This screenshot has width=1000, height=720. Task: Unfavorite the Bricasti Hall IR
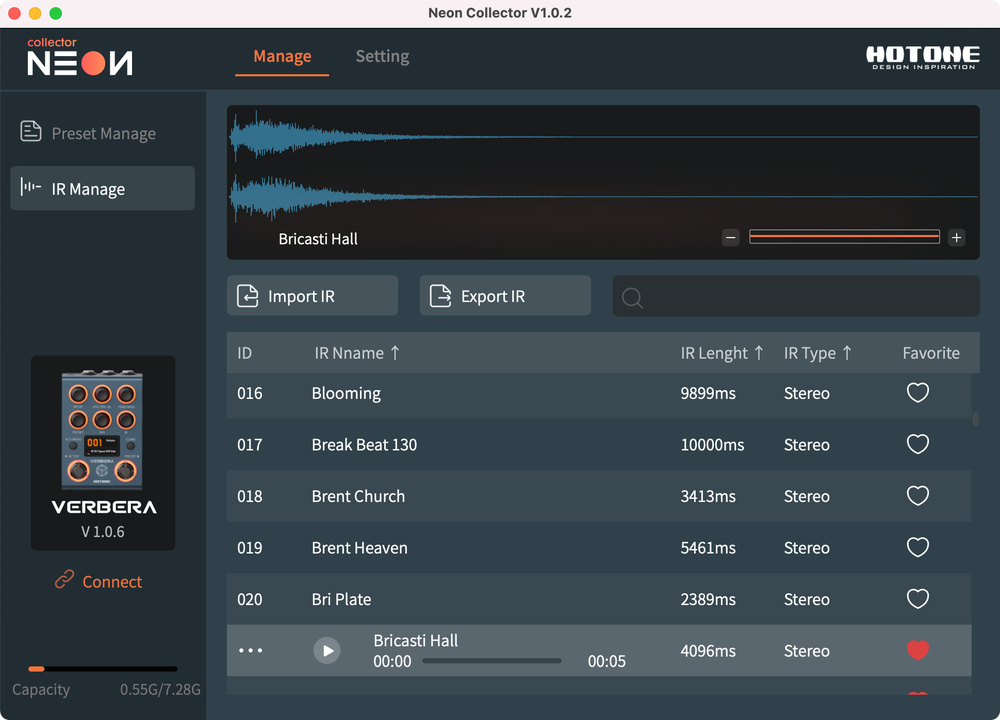point(917,651)
